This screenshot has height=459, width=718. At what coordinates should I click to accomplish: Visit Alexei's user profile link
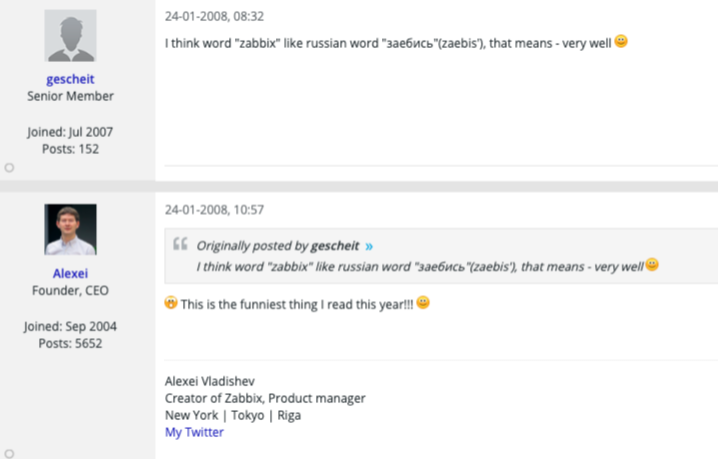(70, 273)
